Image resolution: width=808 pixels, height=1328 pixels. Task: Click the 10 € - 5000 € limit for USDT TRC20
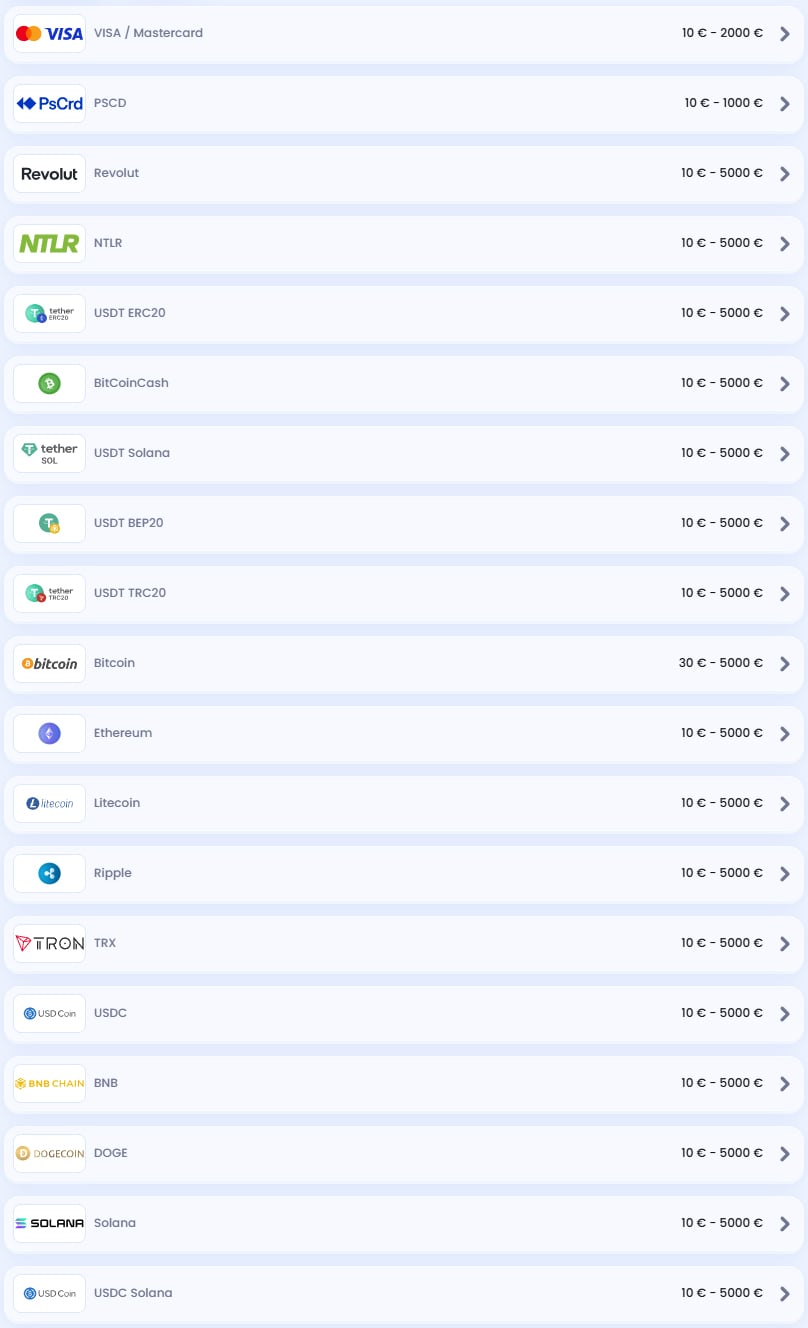(x=722, y=593)
